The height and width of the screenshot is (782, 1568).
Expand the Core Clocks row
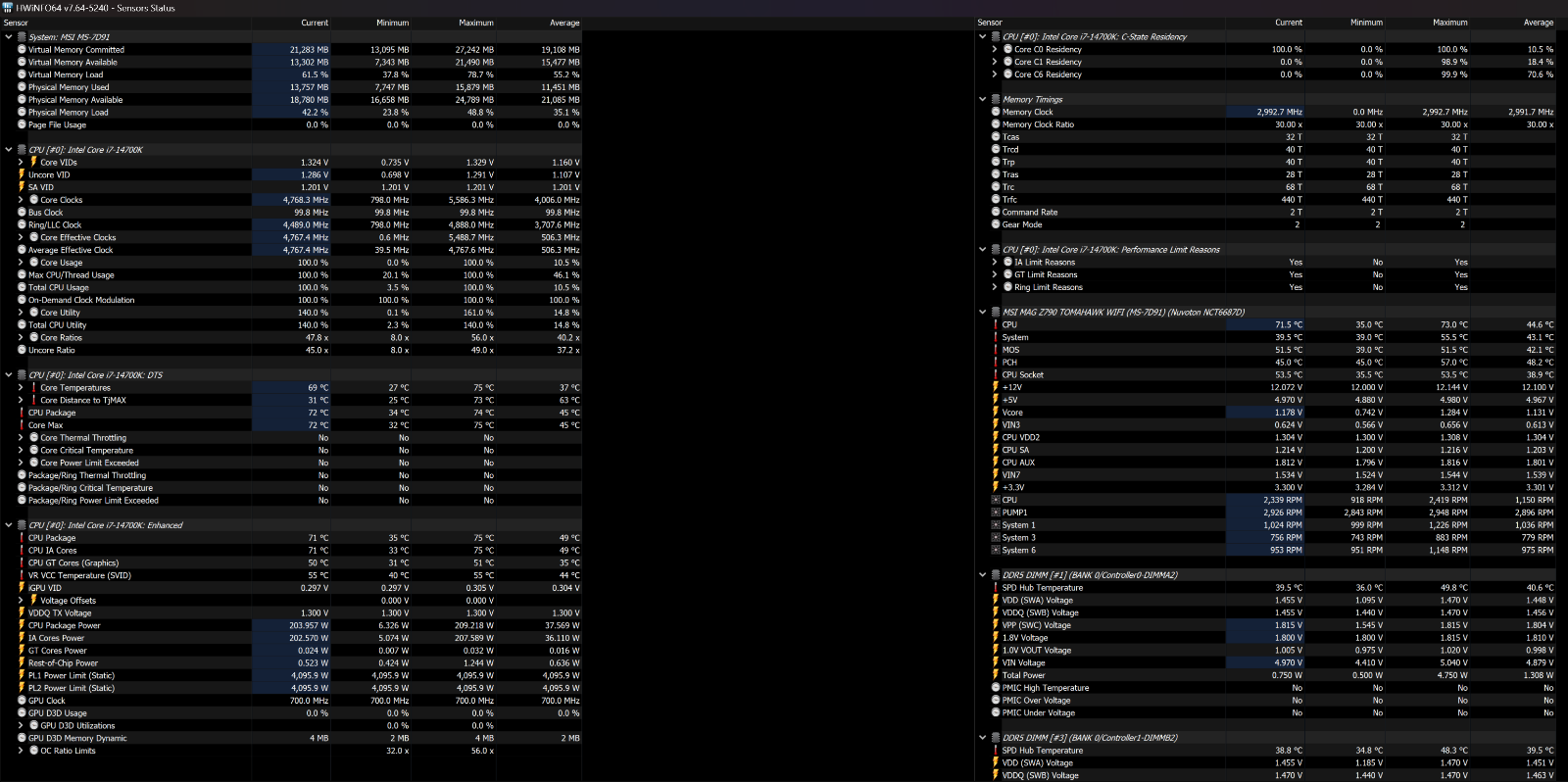point(21,200)
